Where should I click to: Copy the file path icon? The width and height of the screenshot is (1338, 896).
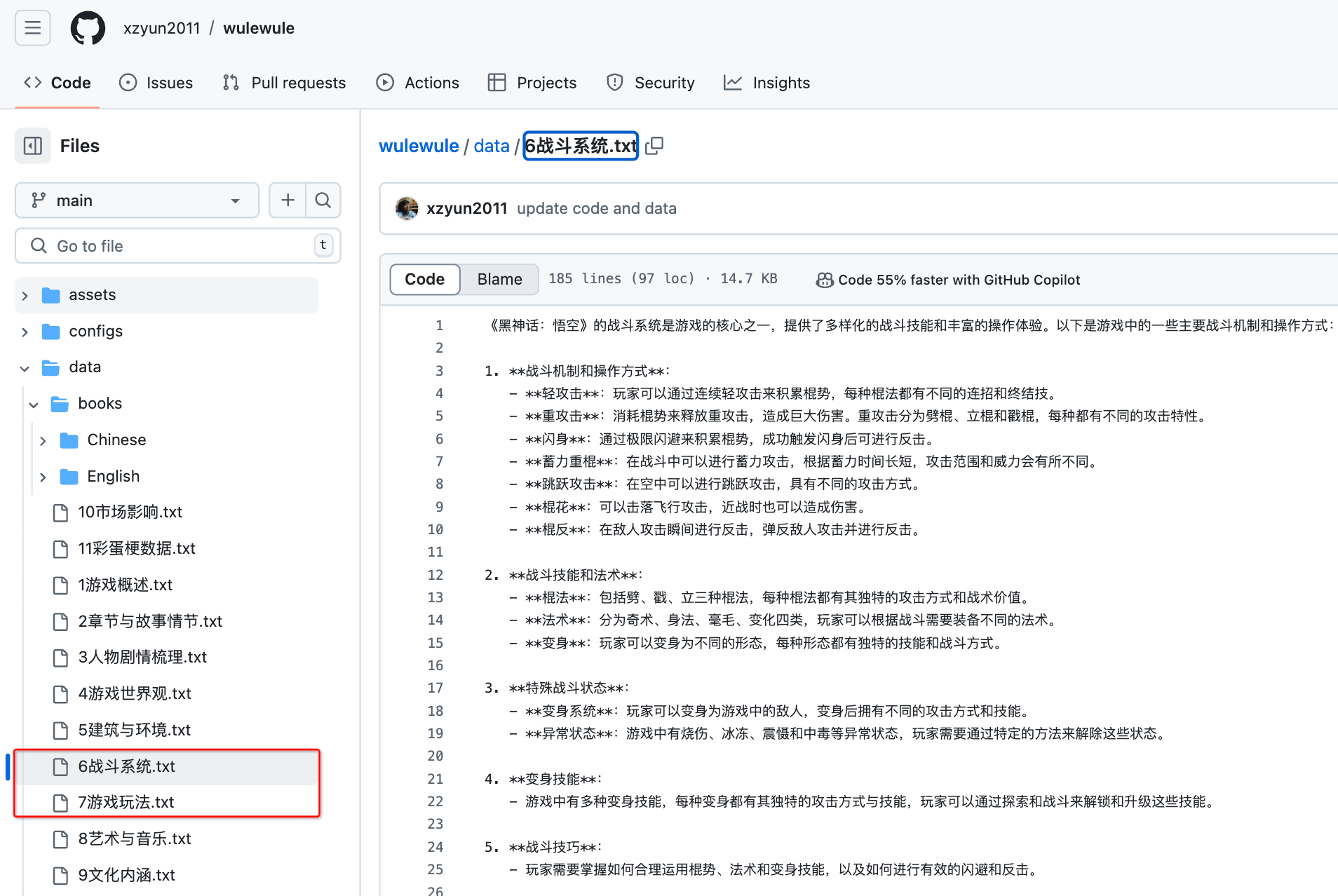(x=654, y=146)
